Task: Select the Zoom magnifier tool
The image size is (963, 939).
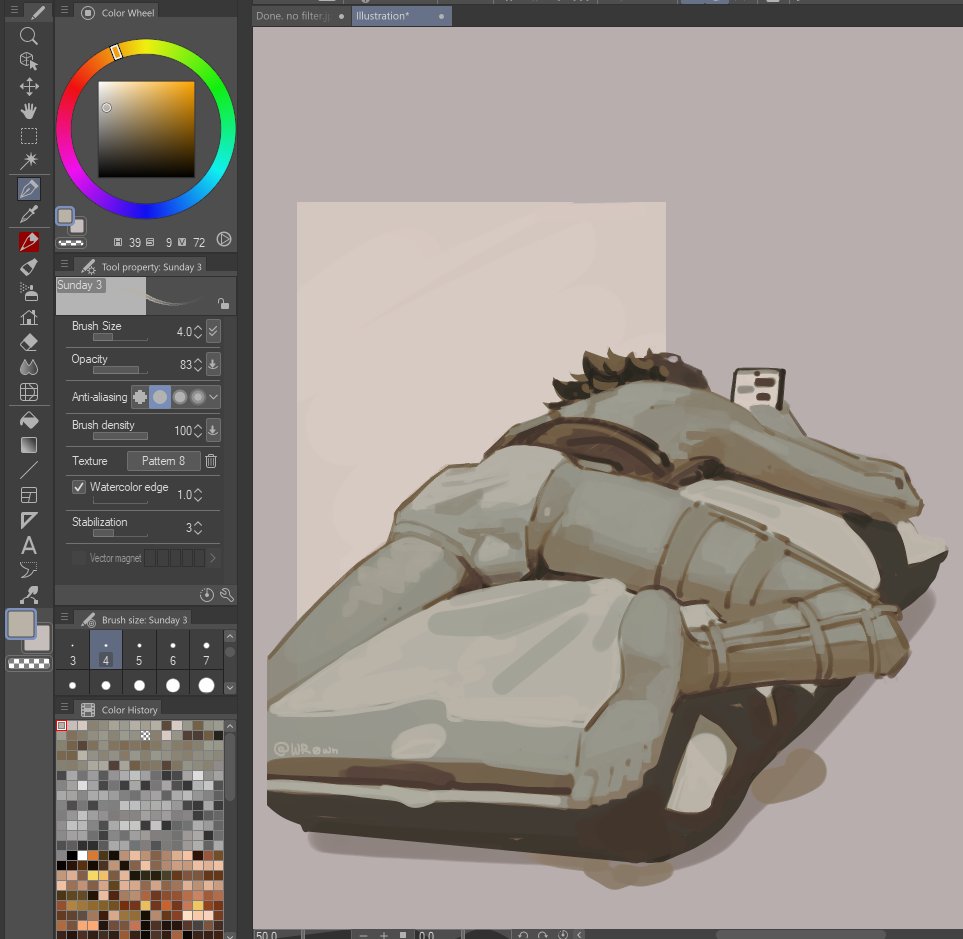Action: 29,36
